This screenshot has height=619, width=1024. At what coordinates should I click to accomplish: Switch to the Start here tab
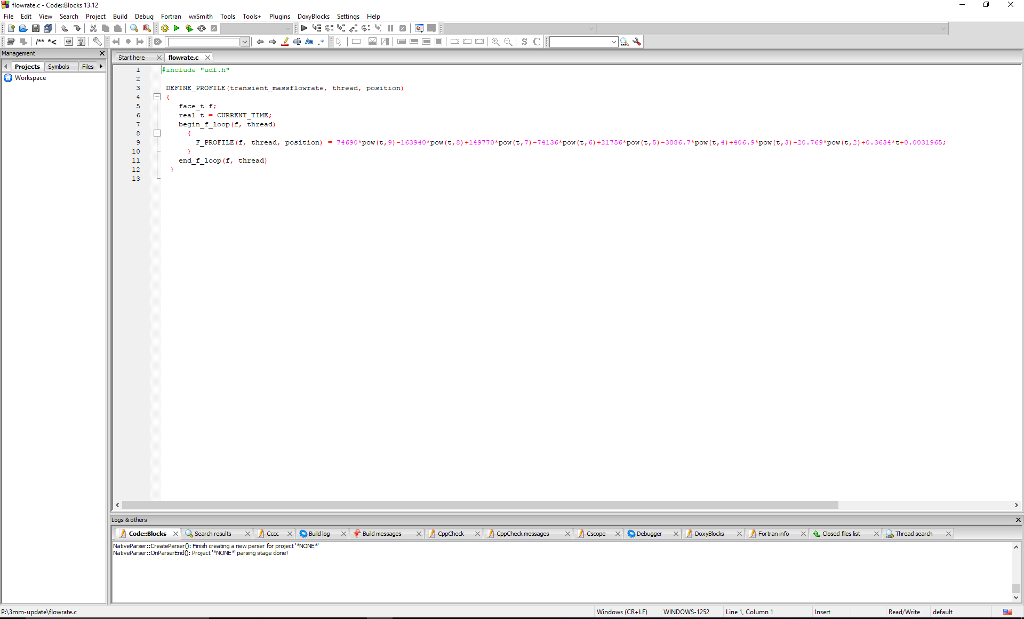(131, 58)
